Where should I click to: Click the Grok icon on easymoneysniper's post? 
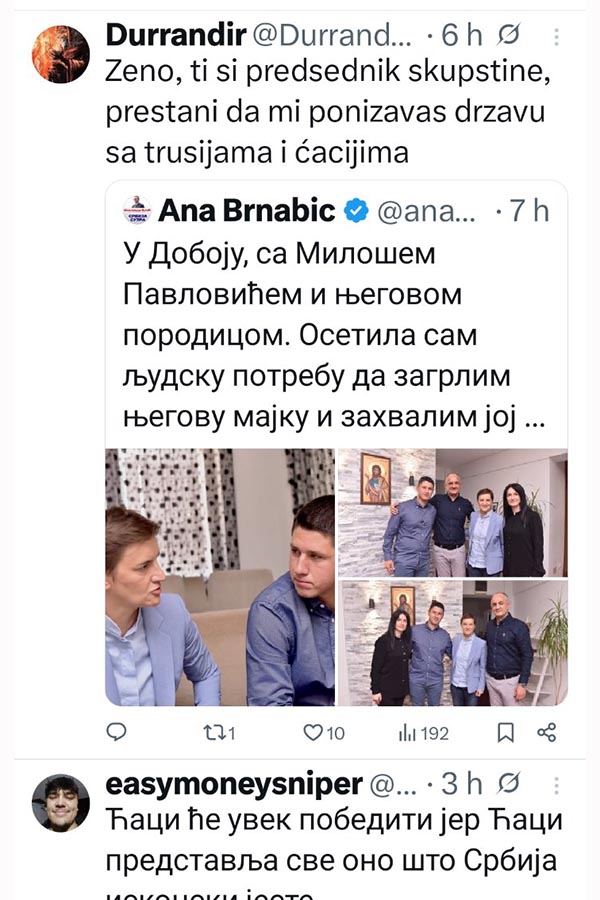point(508,782)
